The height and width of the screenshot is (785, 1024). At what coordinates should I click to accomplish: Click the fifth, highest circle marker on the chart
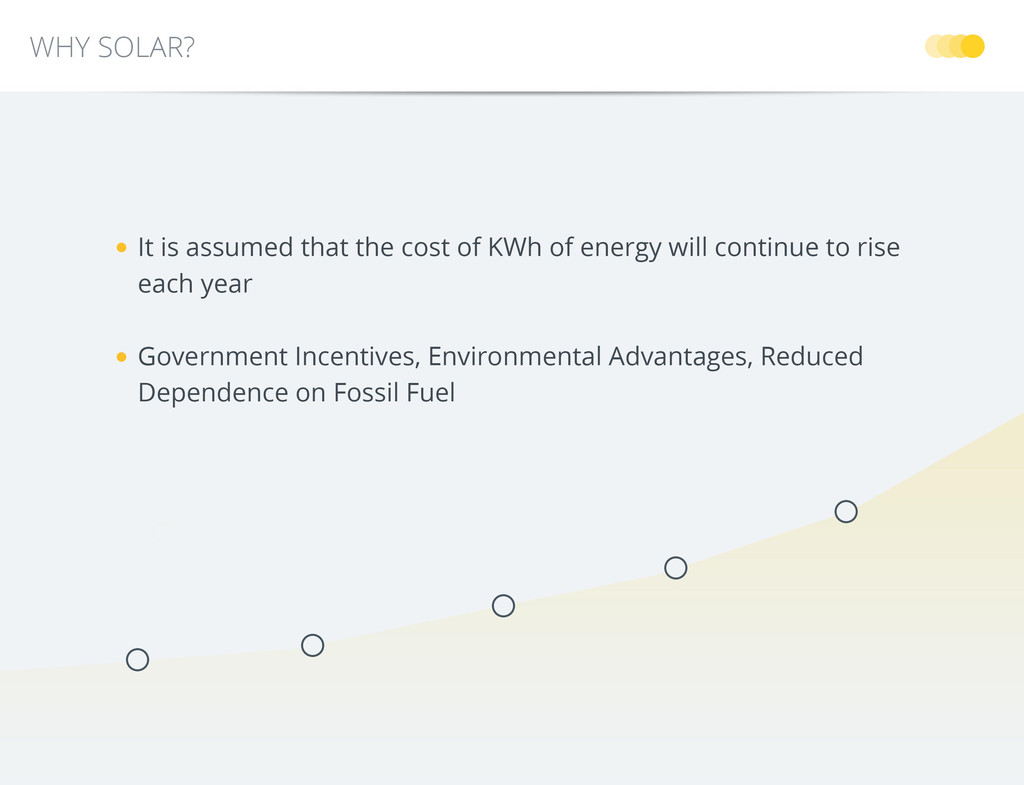coord(846,512)
